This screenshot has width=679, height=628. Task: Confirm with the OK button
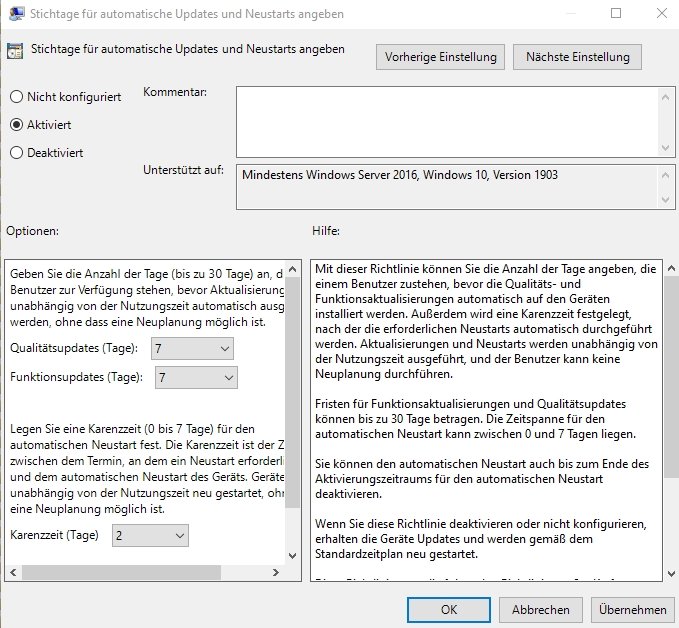pos(449,610)
